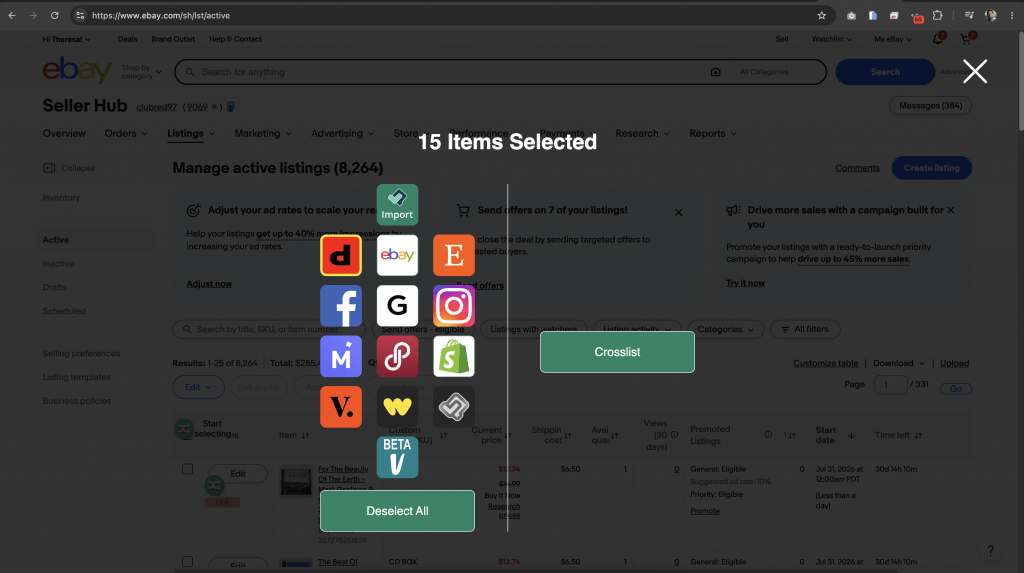Open browser extensions puzzle icon
Viewport: 1024px width, 573px height.
click(x=937, y=16)
